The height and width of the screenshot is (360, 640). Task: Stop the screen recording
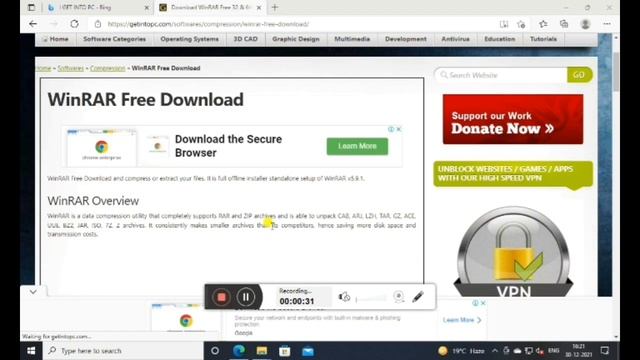(x=221, y=297)
